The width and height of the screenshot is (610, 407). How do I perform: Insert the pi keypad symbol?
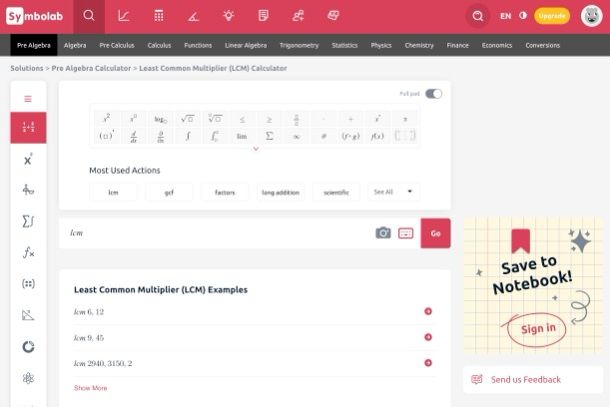pyautogui.click(x=405, y=119)
